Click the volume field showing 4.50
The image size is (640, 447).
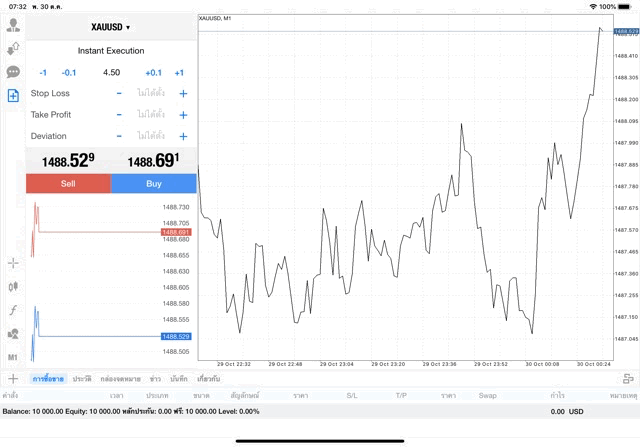click(111, 72)
